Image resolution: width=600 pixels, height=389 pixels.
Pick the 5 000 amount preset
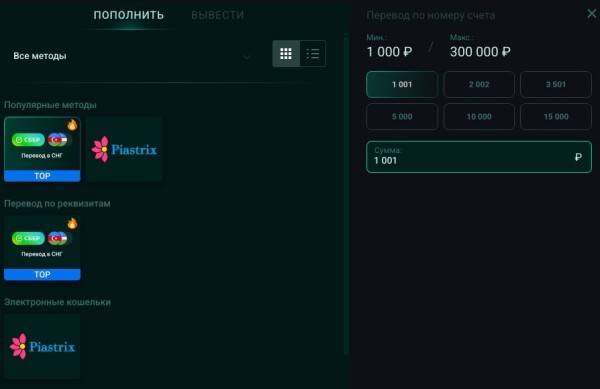coord(402,117)
